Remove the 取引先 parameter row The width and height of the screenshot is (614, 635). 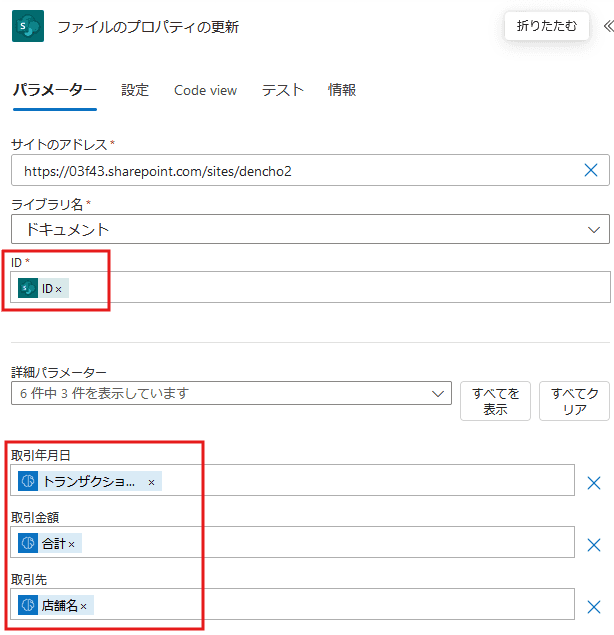(x=593, y=606)
